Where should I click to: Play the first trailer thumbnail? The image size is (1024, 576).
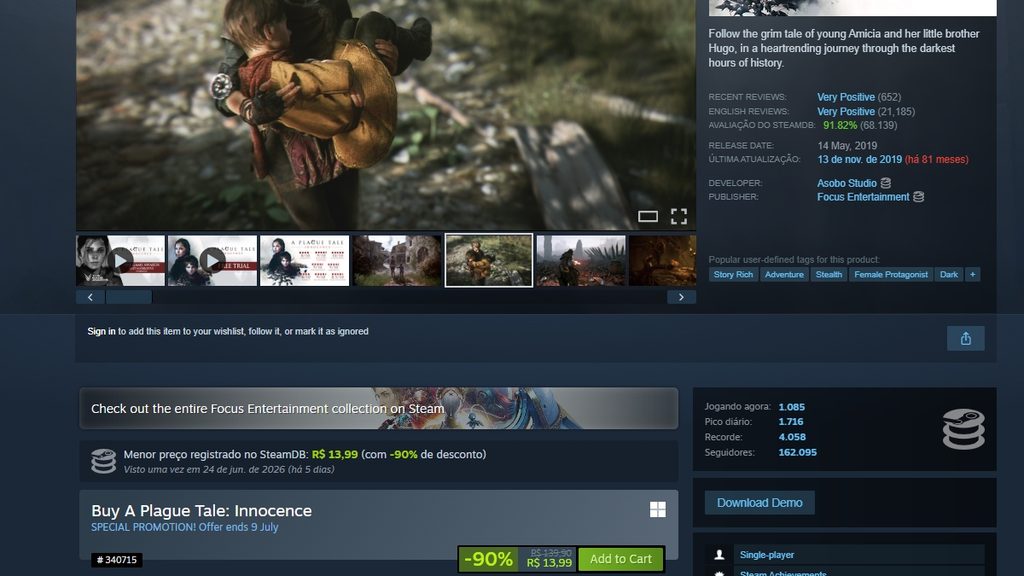click(121, 261)
